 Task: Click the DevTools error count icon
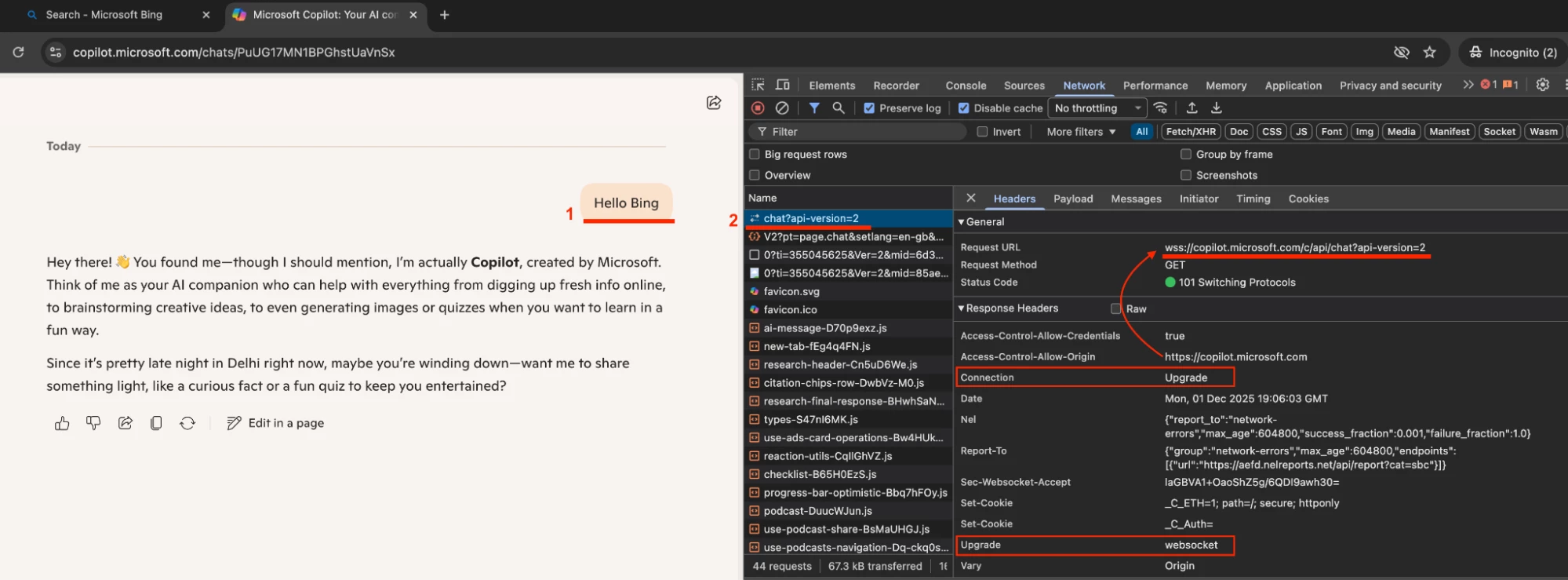click(x=1489, y=85)
